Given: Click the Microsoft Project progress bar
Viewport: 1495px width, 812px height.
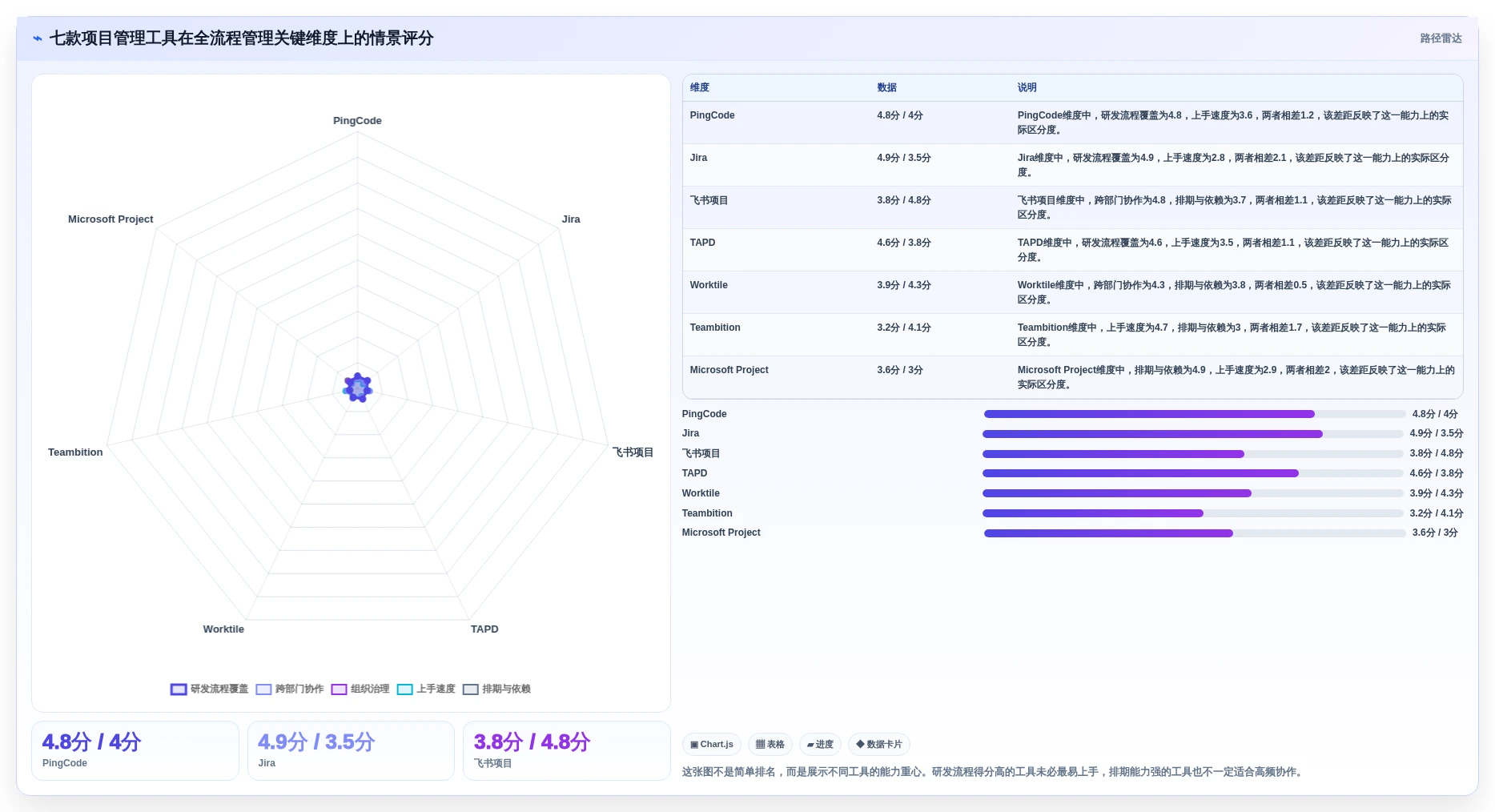Looking at the screenshot, I should pos(1195,533).
